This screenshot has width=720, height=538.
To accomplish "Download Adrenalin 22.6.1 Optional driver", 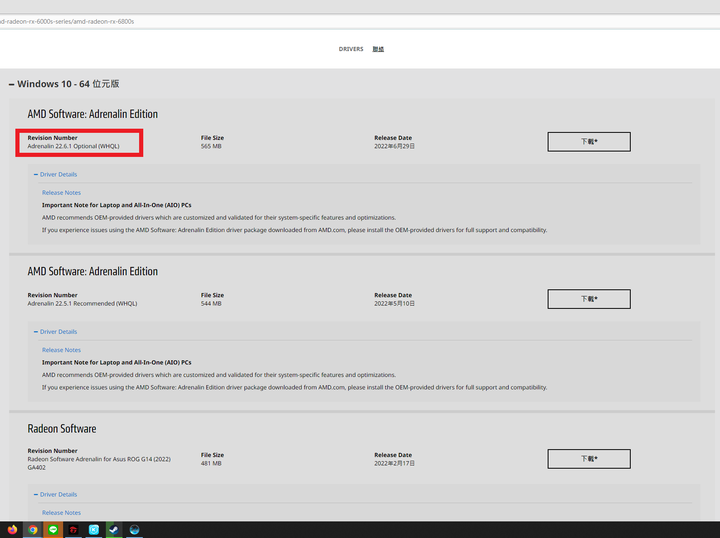I will (x=589, y=141).
